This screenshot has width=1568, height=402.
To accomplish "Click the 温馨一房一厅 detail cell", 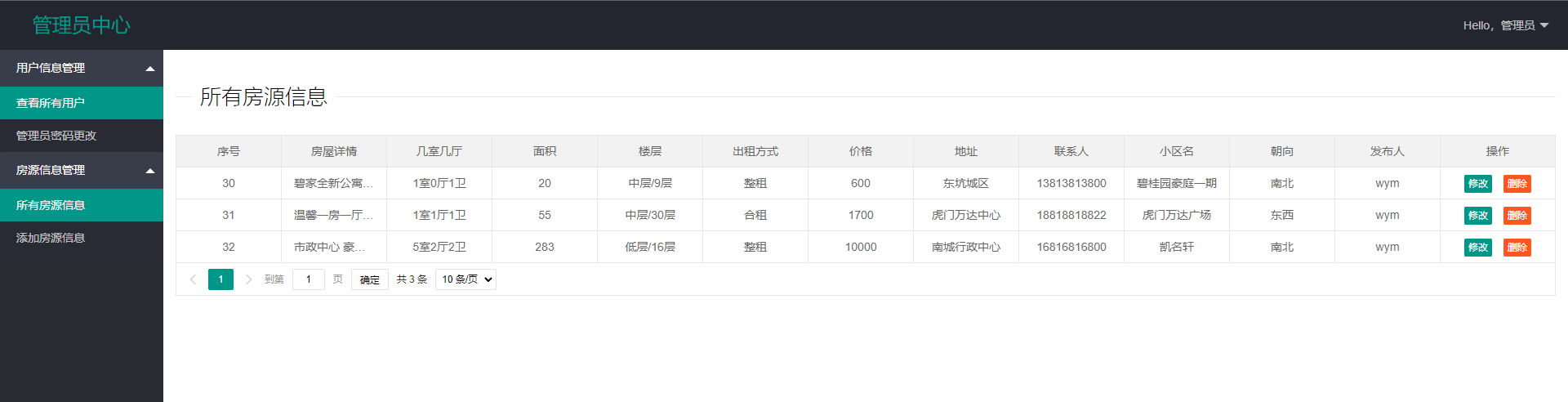I will (334, 215).
